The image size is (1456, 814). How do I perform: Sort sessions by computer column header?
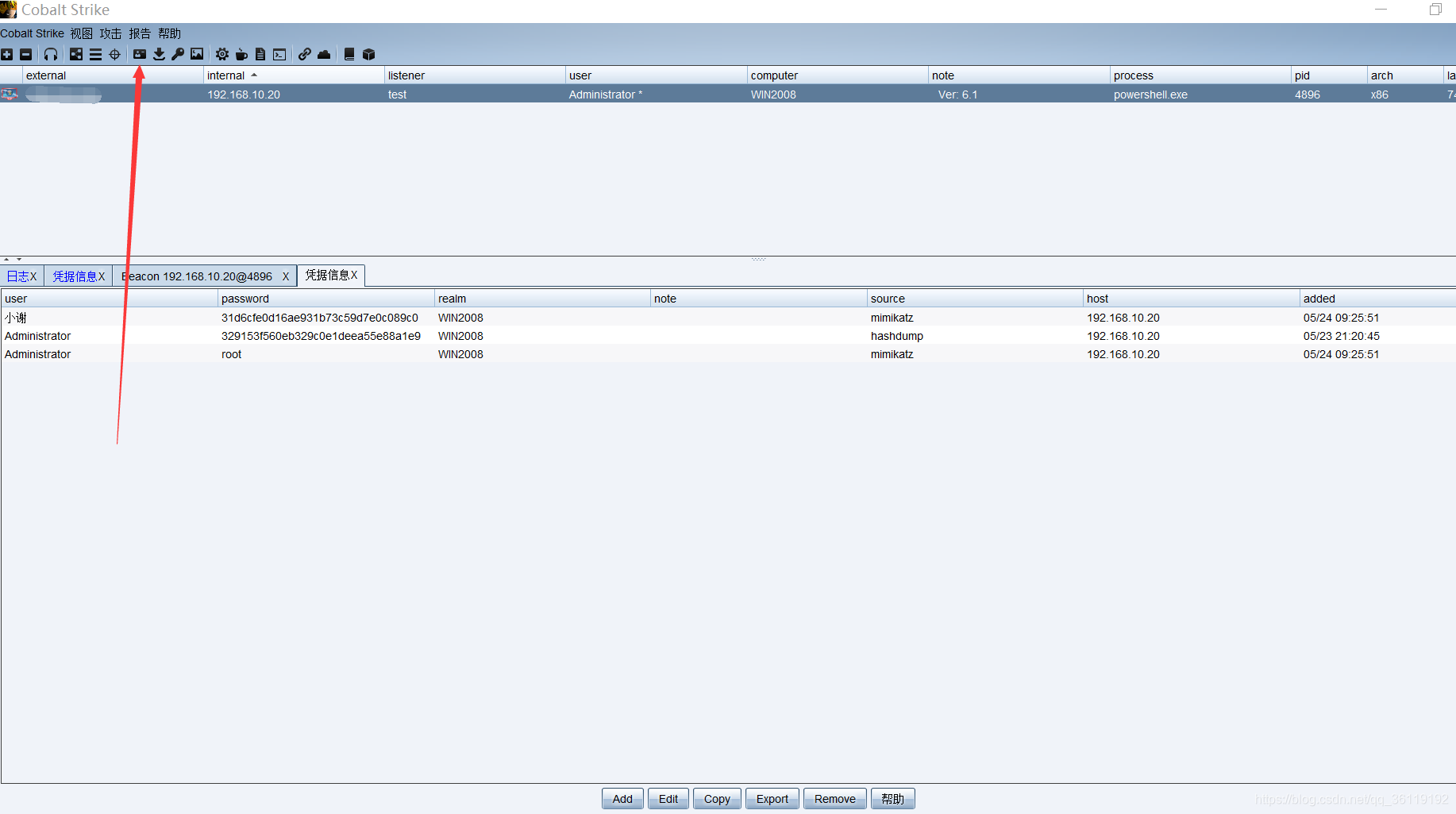pyautogui.click(x=838, y=75)
